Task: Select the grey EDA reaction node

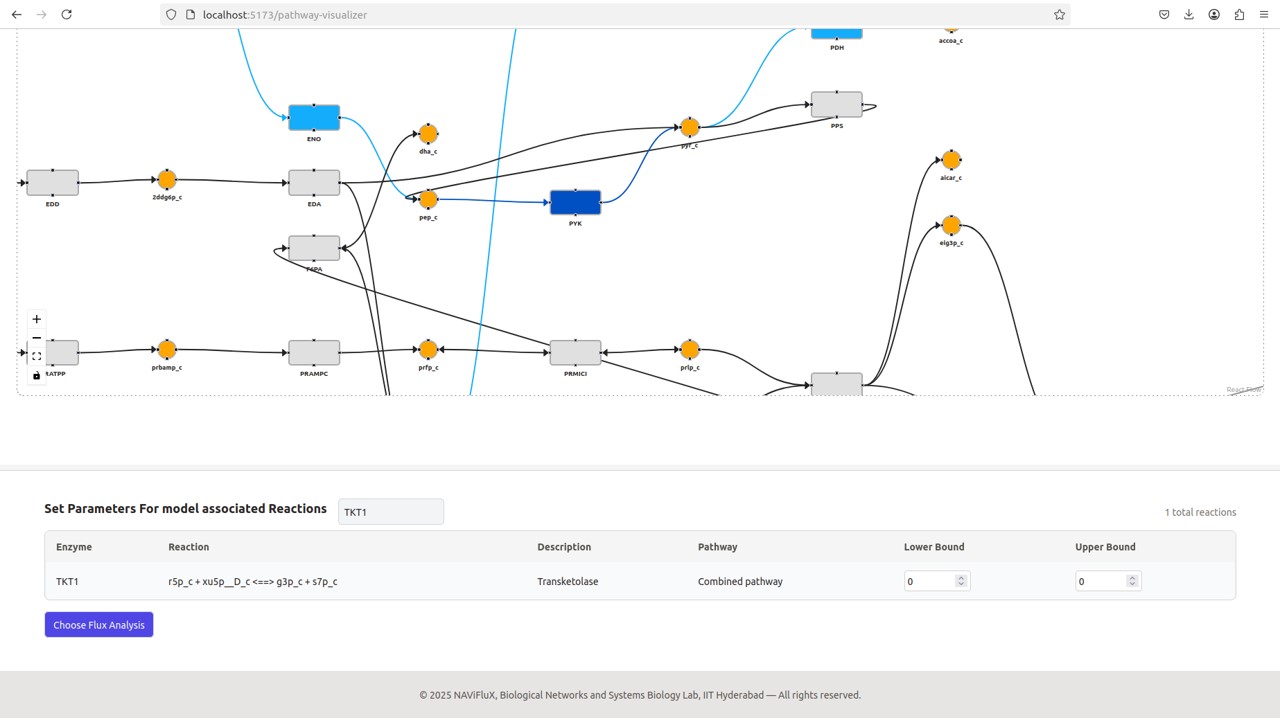Action: [x=314, y=183]
